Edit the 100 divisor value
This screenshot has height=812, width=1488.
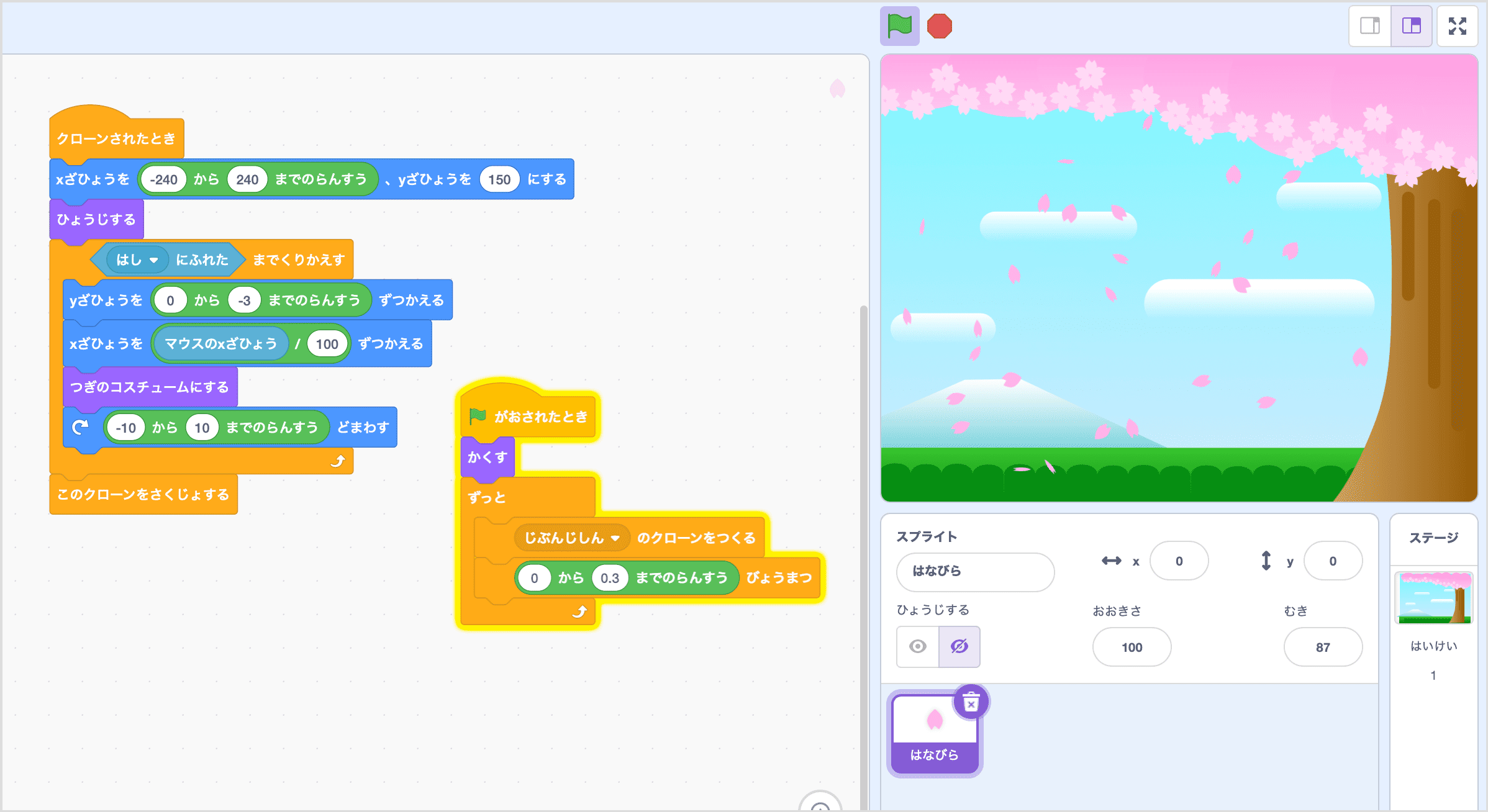click(327, 344)
